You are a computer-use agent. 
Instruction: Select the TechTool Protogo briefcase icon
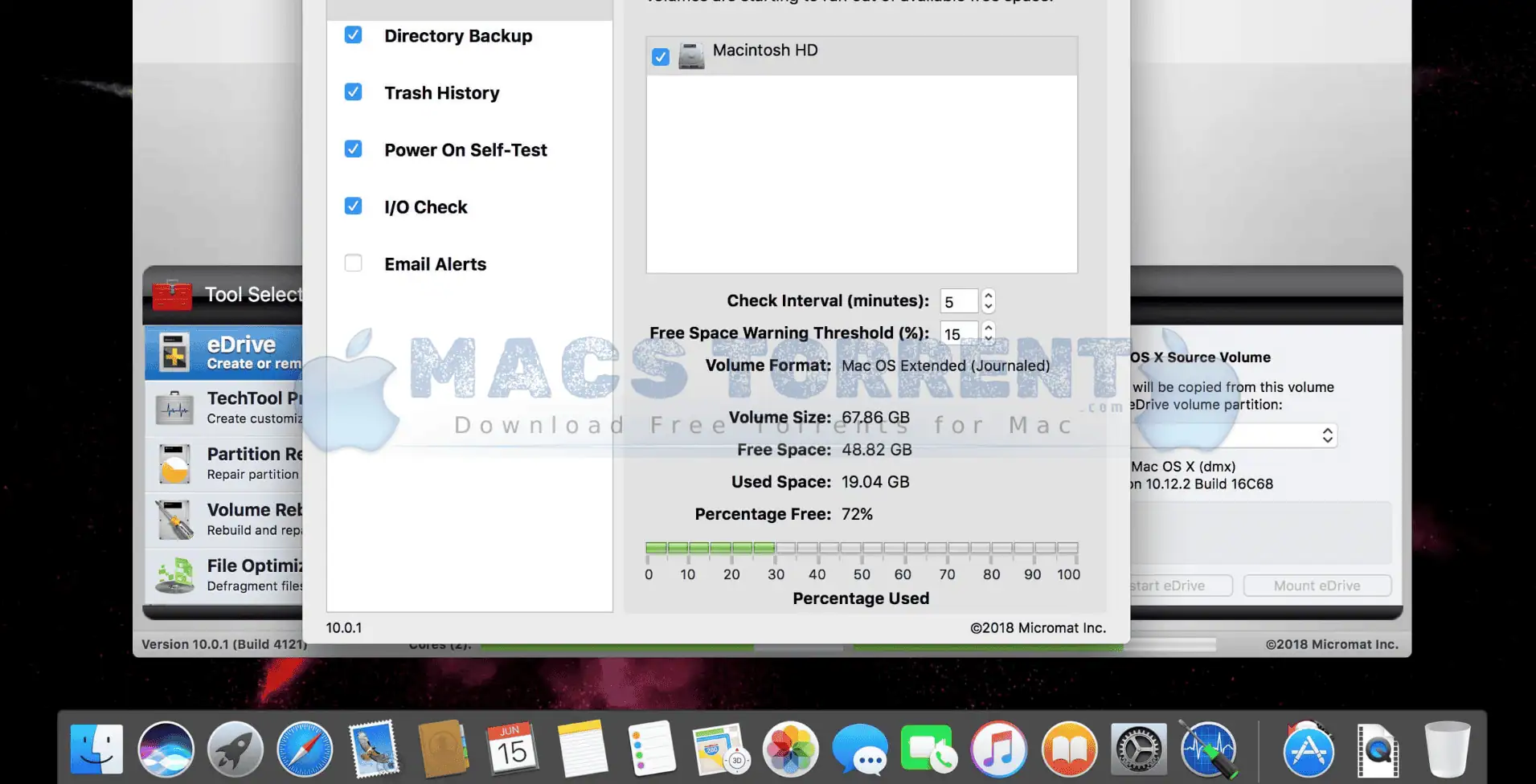click(x=174, y=408)
